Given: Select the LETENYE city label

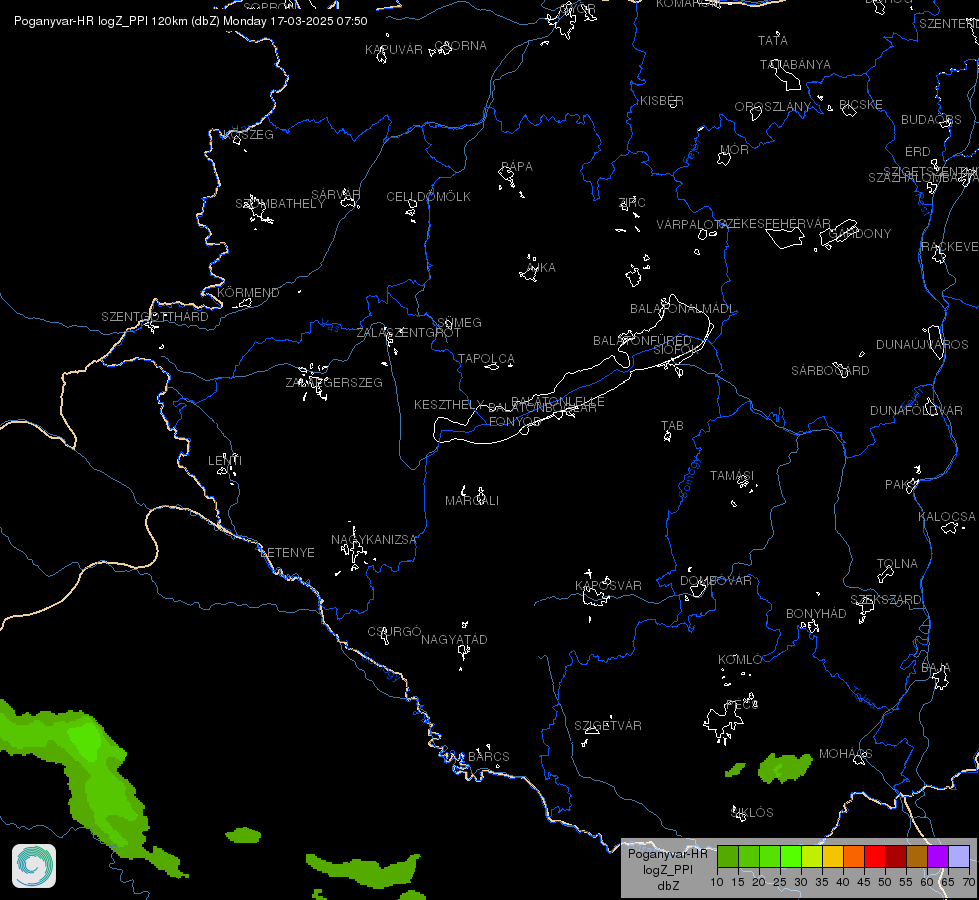Looking at the screenshot, I should [287, 553].
